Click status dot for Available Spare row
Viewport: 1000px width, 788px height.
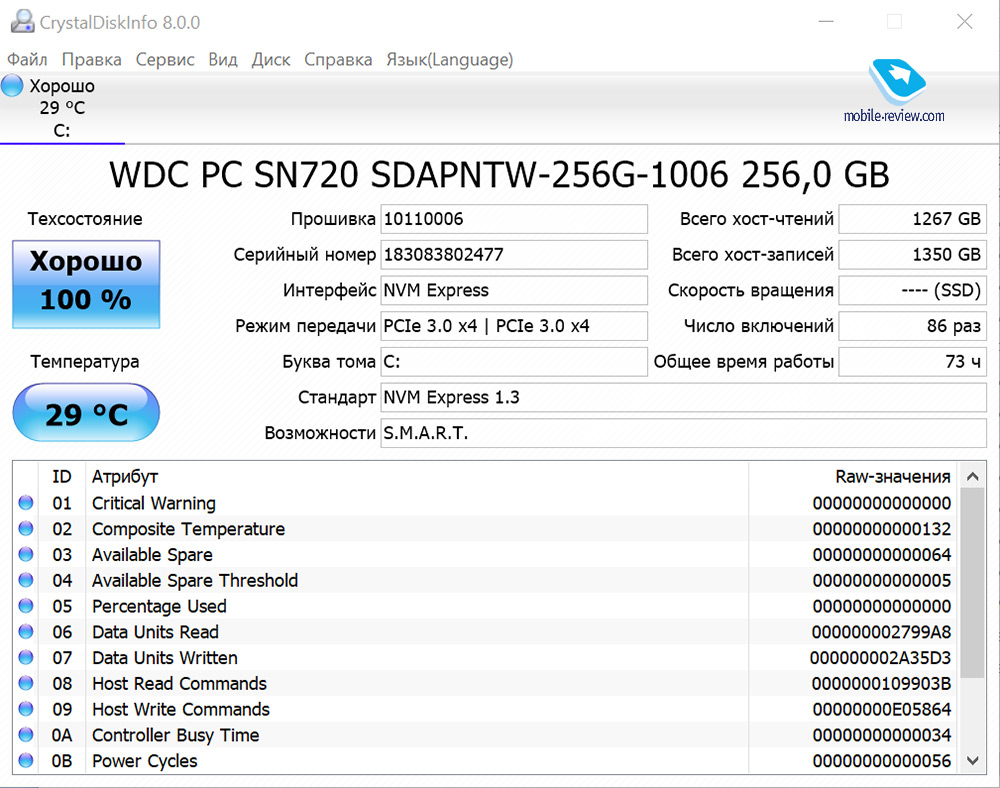(x=26, y=554)
